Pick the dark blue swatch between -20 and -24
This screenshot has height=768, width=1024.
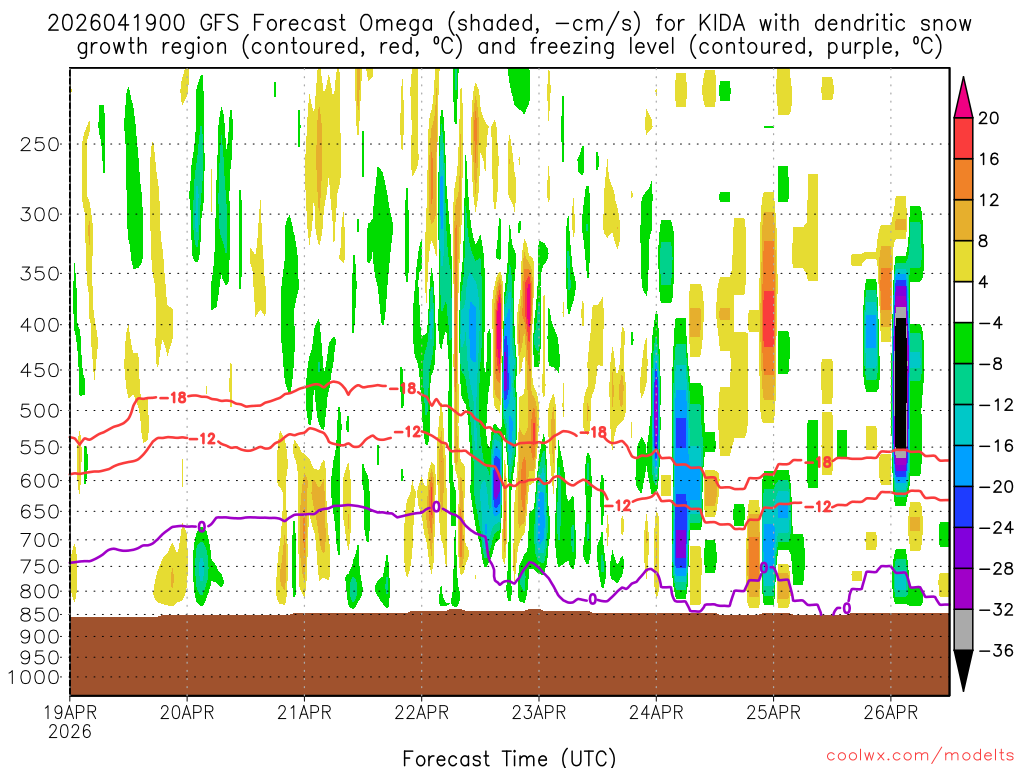pos(964,506)
